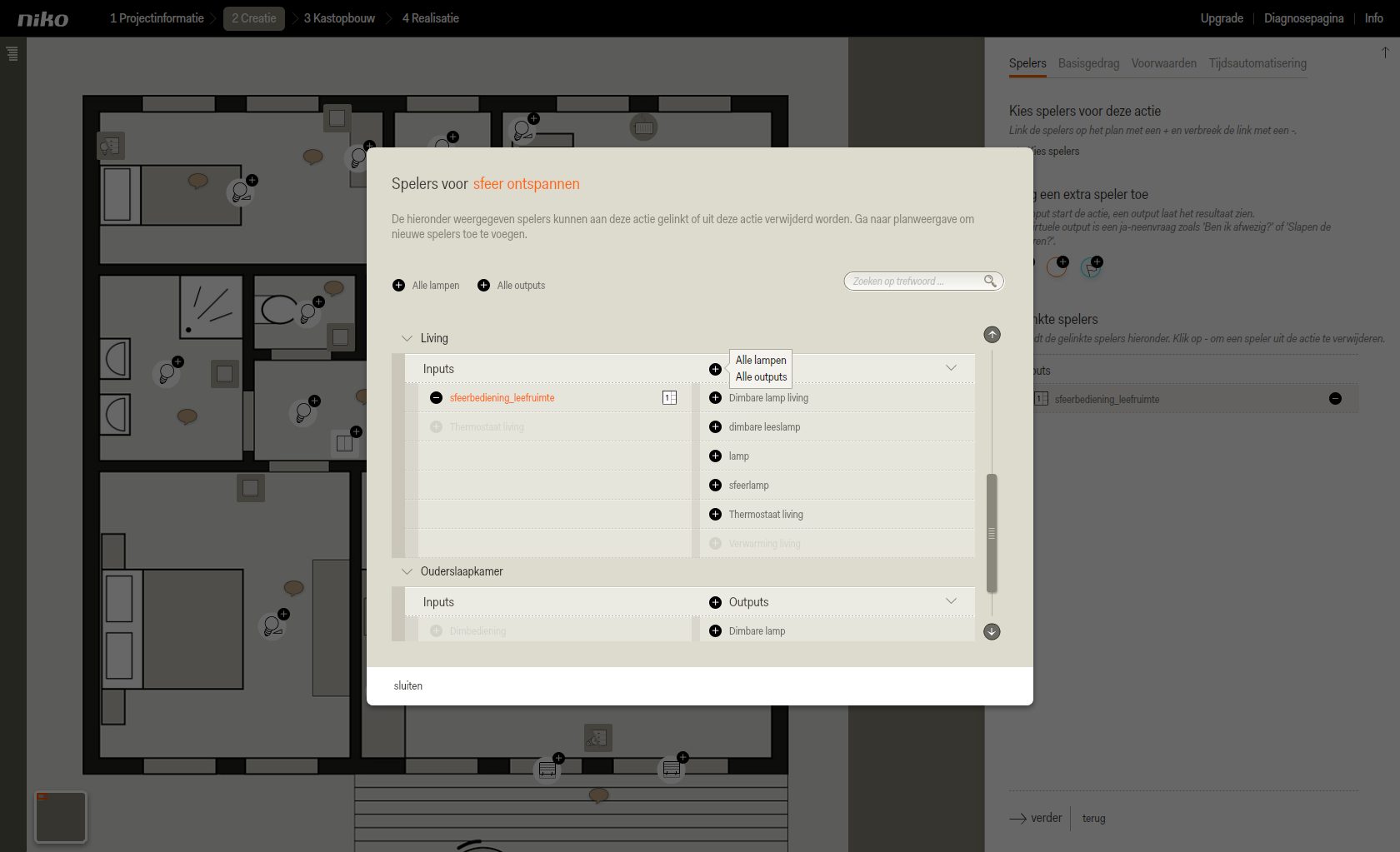Click the push-button icon in bottom-left bedroom
The image size is (1400, 852).
(250, 488)
